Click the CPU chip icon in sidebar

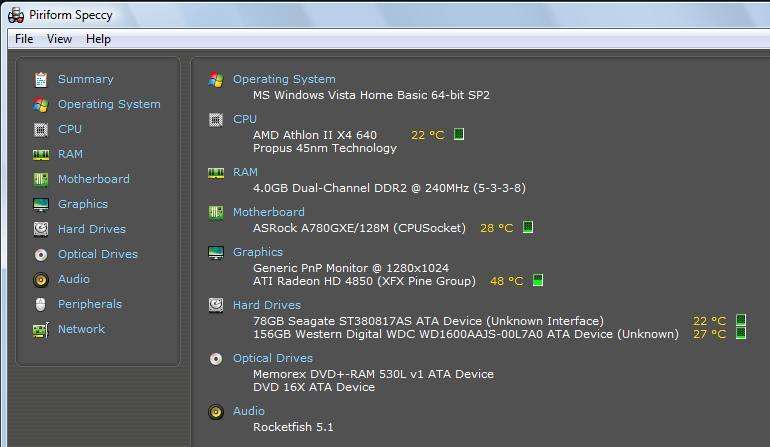tap(41, 129)
